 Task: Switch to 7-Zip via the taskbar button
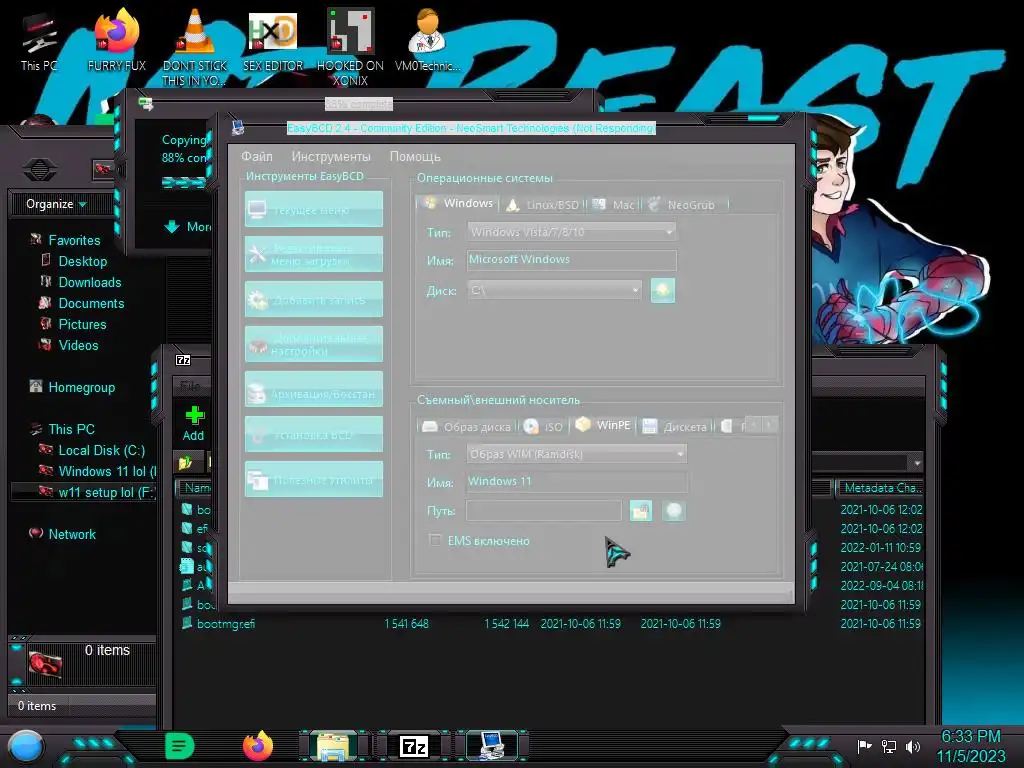[413, 746]
